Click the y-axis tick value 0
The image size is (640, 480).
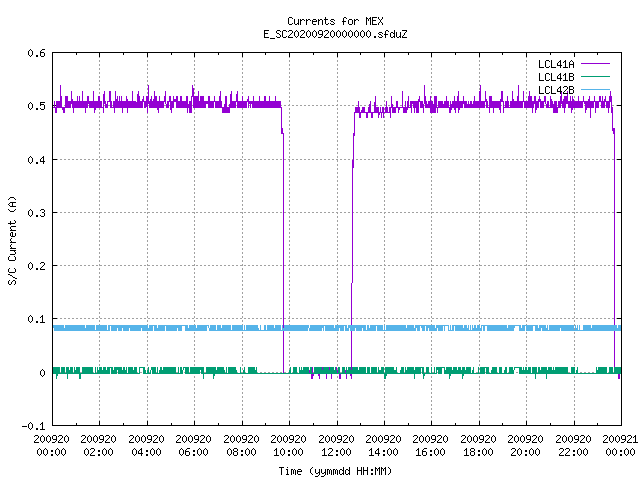point(42,373)
